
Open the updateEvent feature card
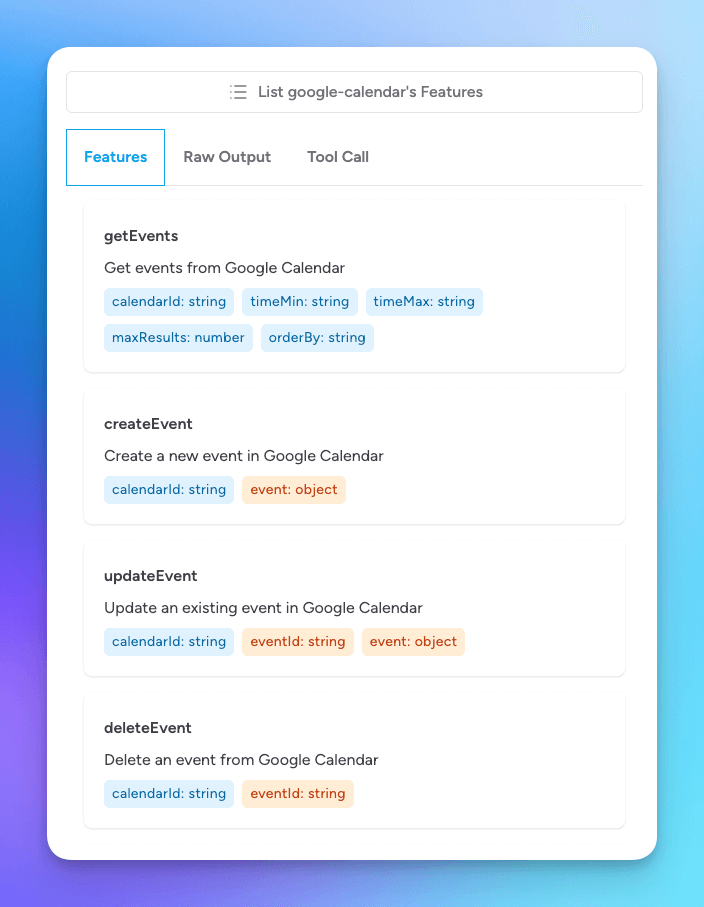(x=354, y=608)
